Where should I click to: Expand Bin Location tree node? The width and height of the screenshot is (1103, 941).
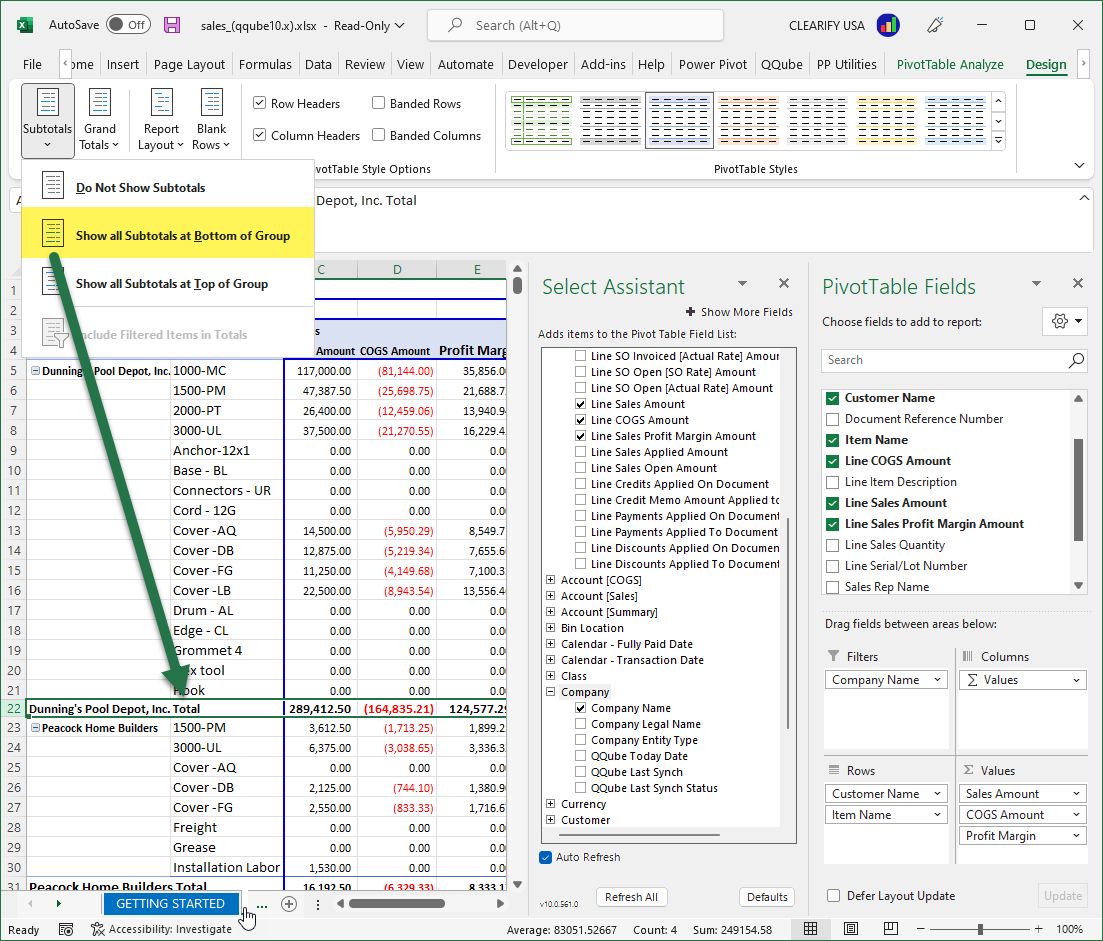pos(551,627)
